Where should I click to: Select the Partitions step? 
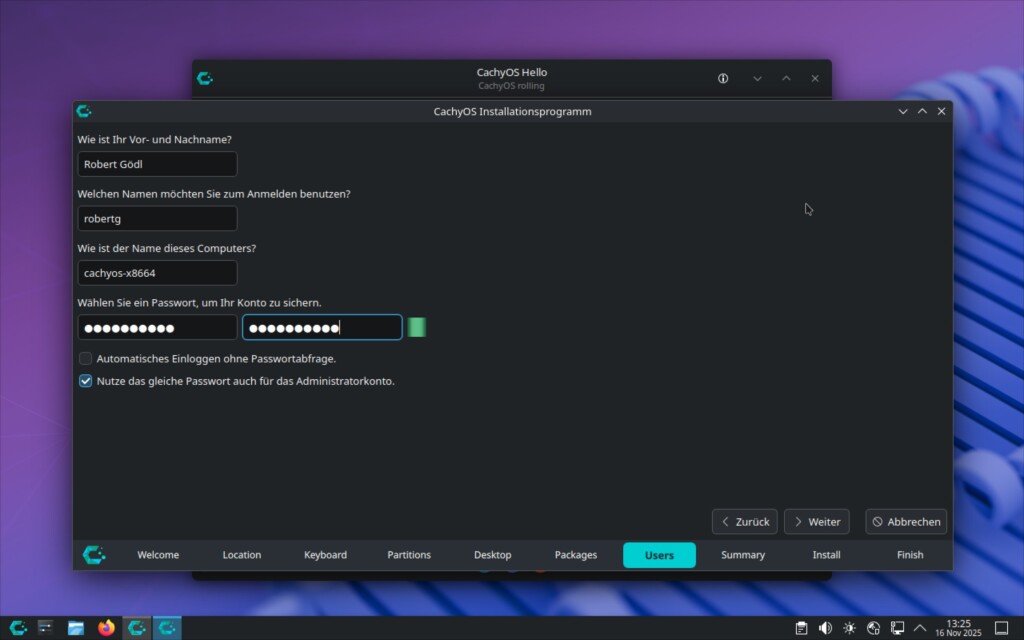point(409,555)
